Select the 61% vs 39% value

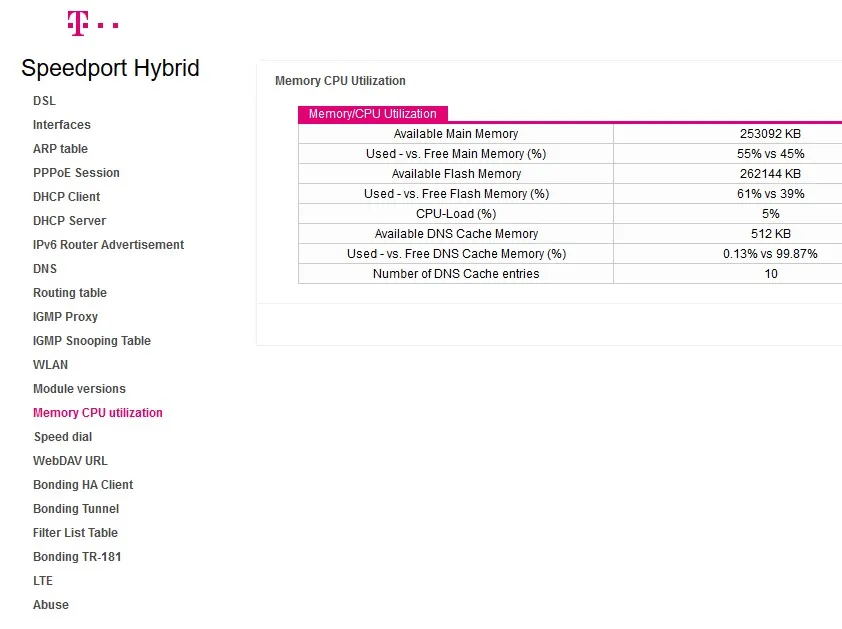tap(770, 194)
